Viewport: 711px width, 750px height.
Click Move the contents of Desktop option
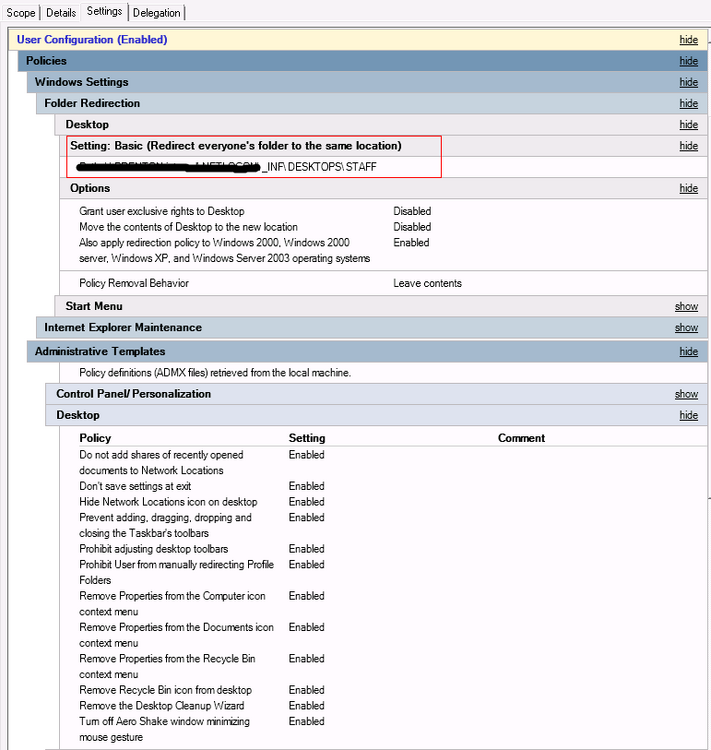tap(189, 227)
